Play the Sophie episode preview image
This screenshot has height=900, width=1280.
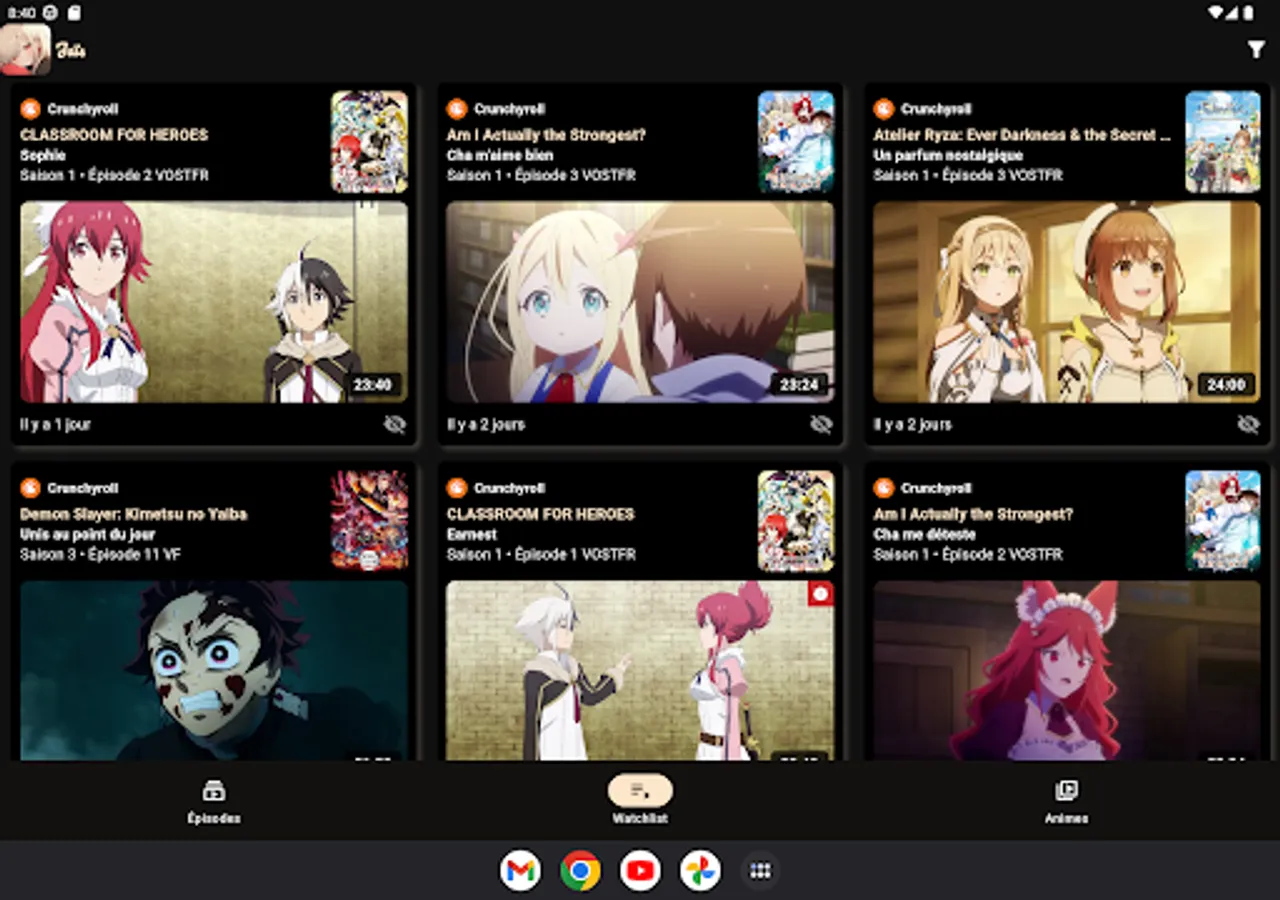pyautogui.click(x=214, y=302)
